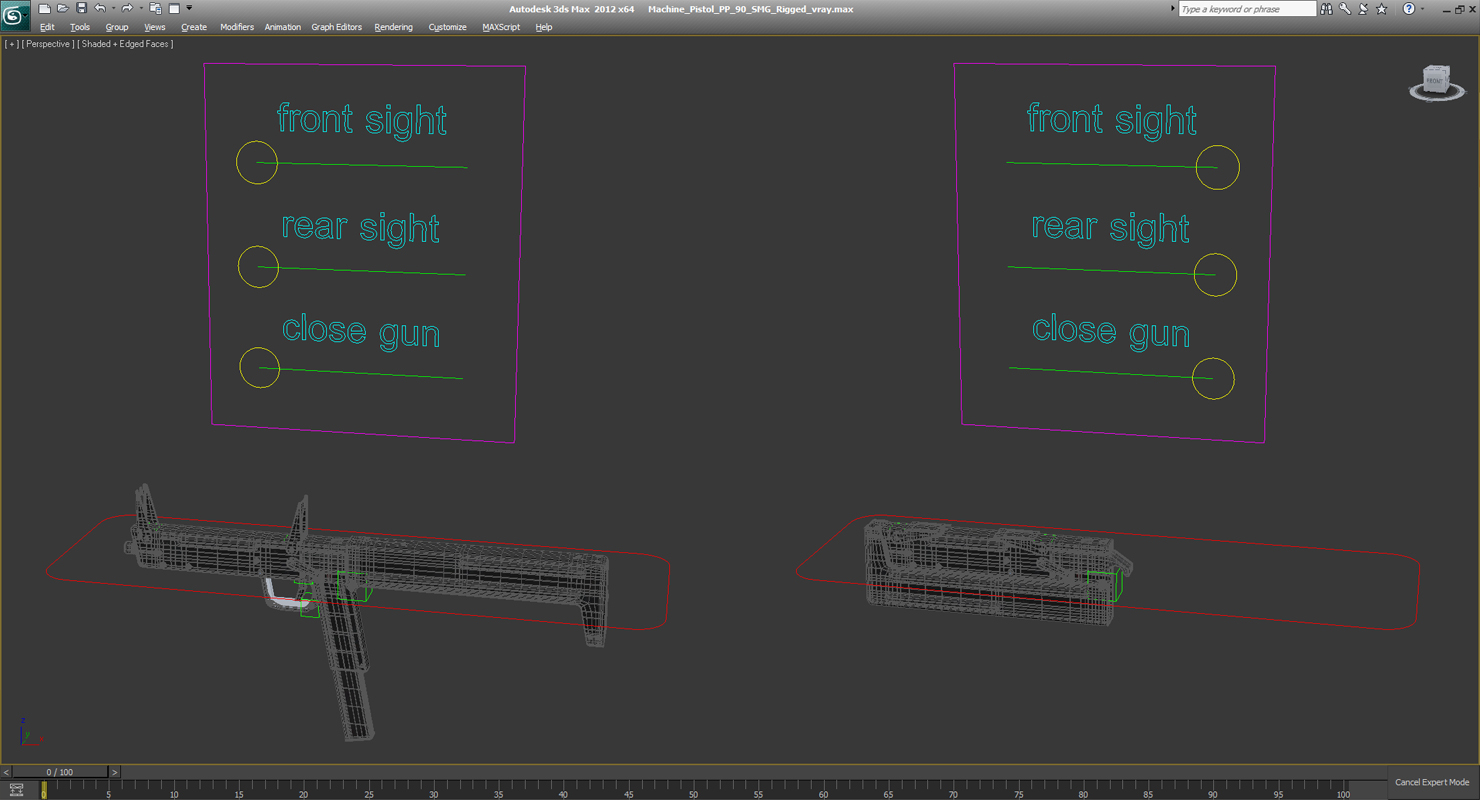Open the Views menu
This screenshot has height=800, width=1480.
pyautogui.click(x=154, y=27)
